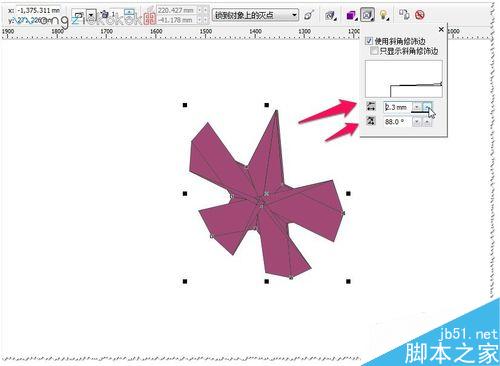Click the bottom-left selection handle
Viewport: 500px width, 366px height.
185,282
